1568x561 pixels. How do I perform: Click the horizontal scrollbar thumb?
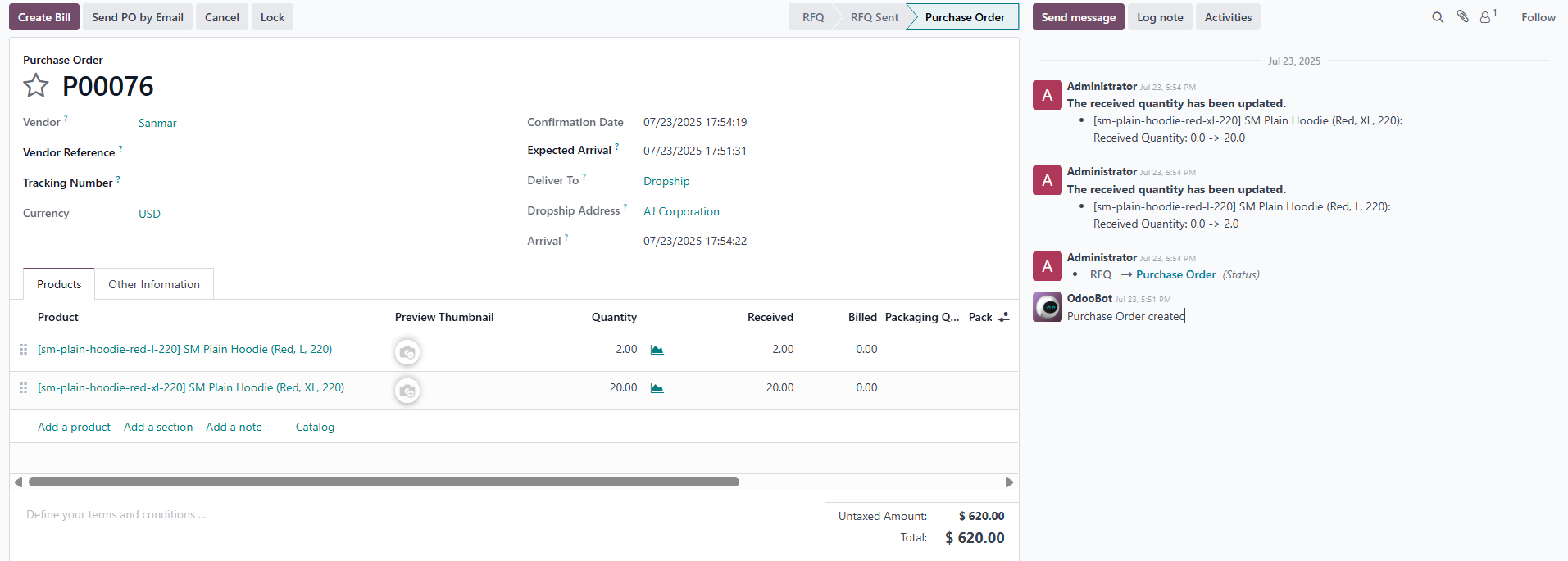coord(384,482)
